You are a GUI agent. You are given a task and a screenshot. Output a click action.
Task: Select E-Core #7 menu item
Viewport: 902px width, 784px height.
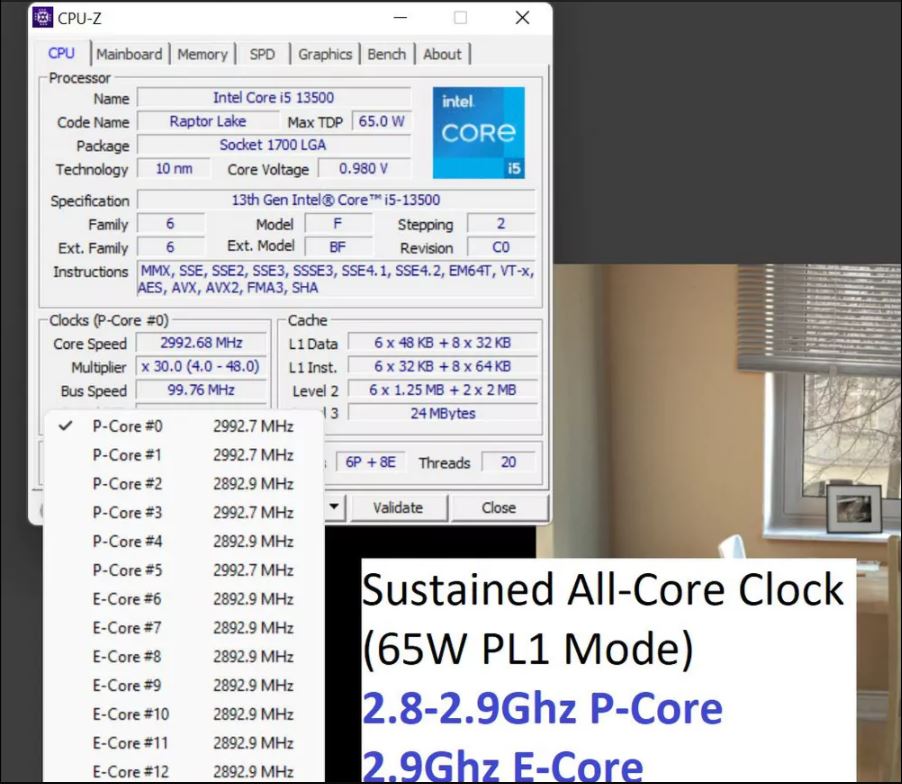coord(184,628)
